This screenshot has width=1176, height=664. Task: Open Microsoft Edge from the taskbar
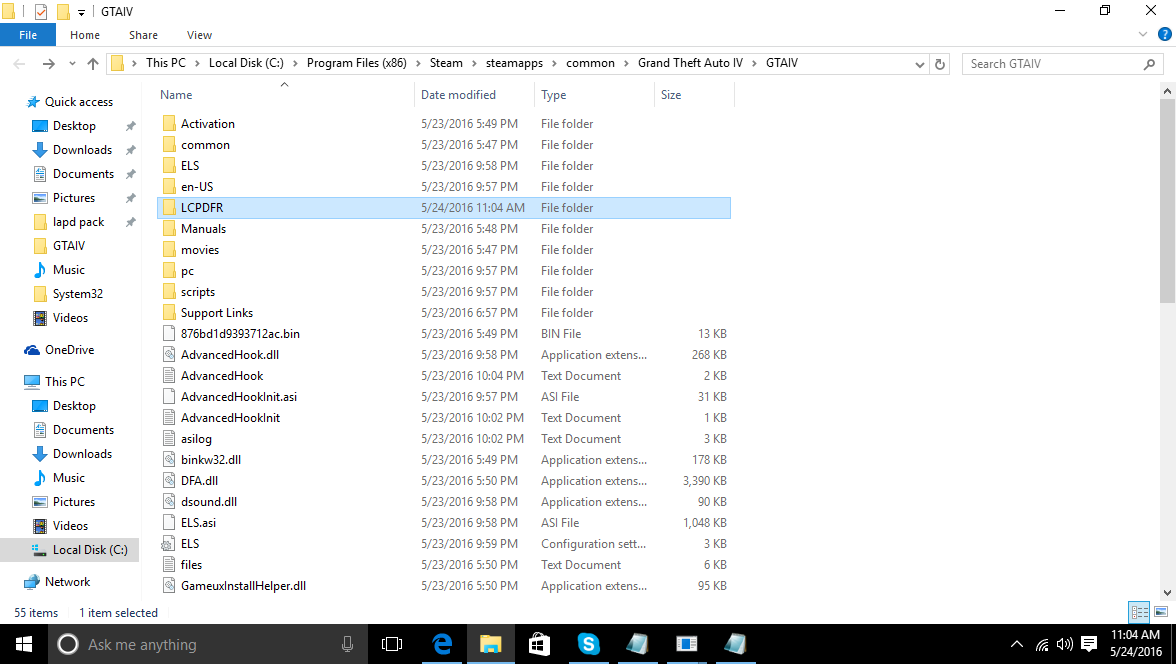(x=441, y=644)
